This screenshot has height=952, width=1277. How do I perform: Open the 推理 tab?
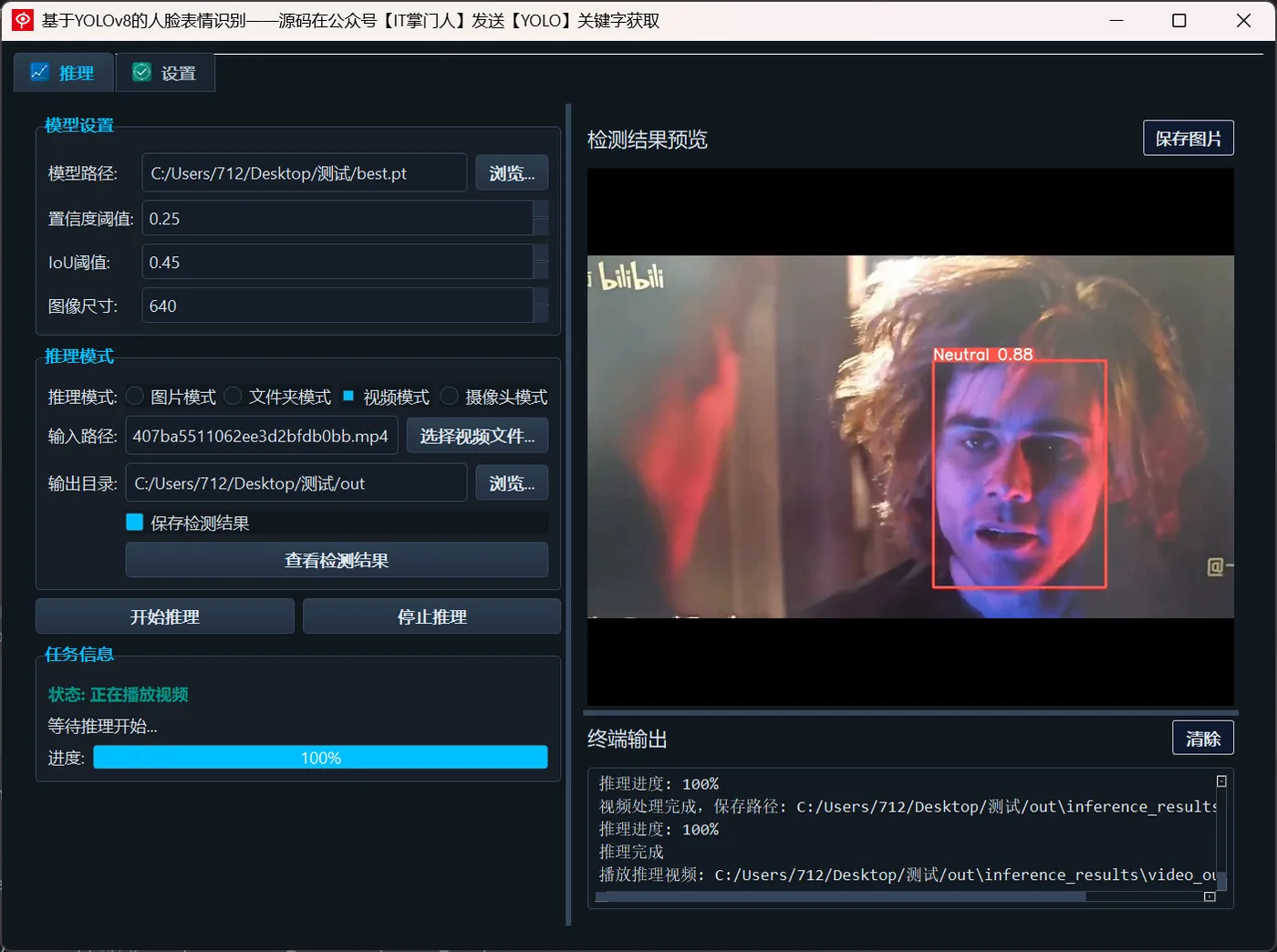pyautogui.click(x=63, y=73)
